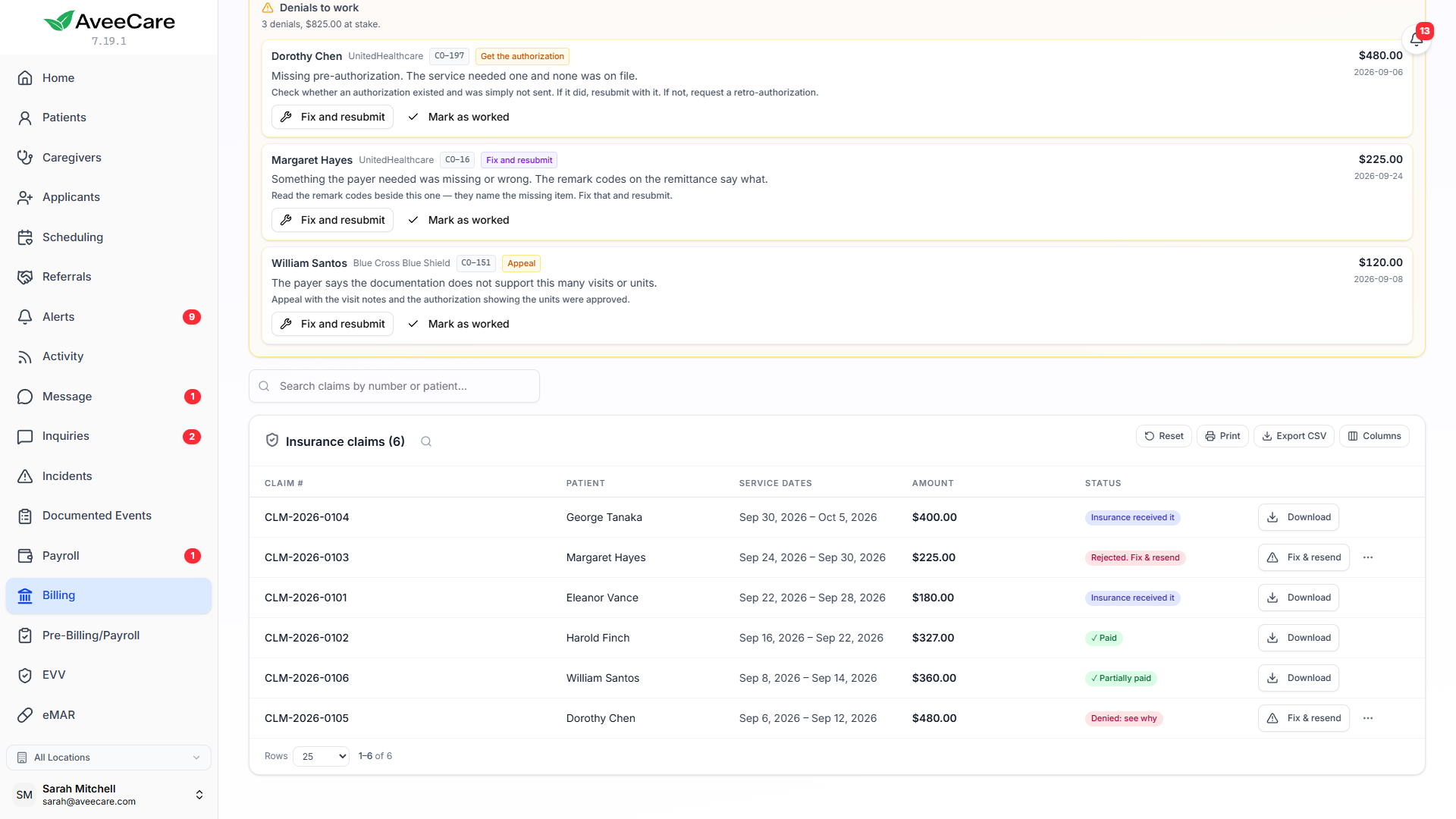Click the Documented Events clipboard icon
This screenshot has width=1456, height=819.
(x=25, y=516)
